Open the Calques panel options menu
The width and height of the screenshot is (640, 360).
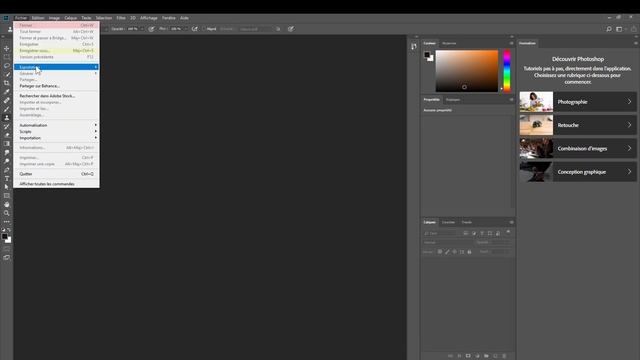[x=511, y=222]
